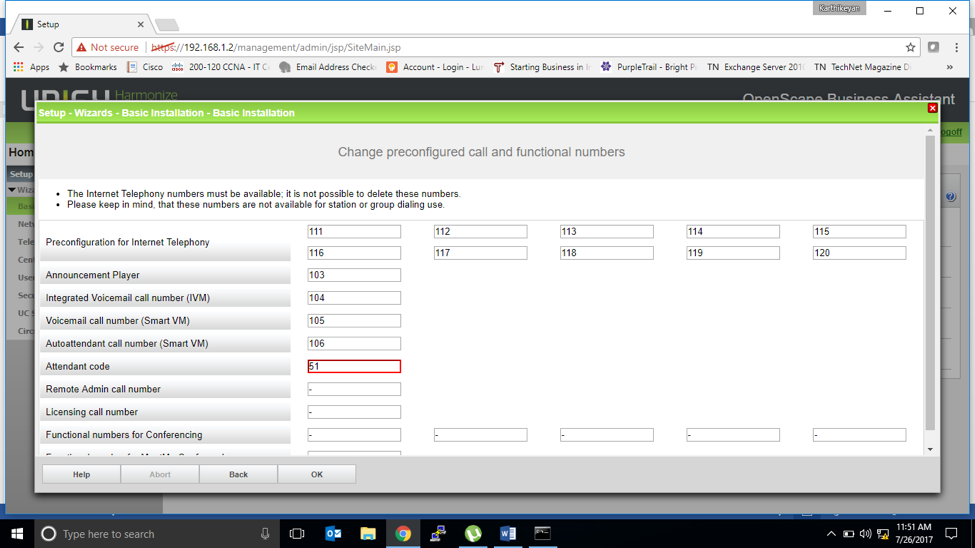Open the Starting Business bookmark

[x=542, y=67]
